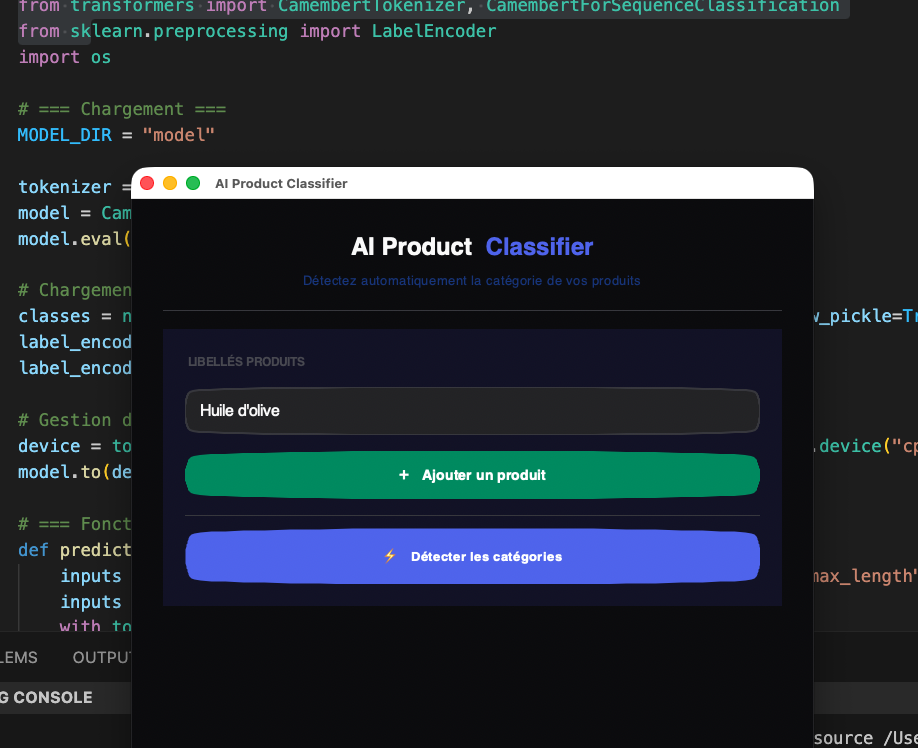Click the model.eval( line in the editor

click(x=60, y=239)
